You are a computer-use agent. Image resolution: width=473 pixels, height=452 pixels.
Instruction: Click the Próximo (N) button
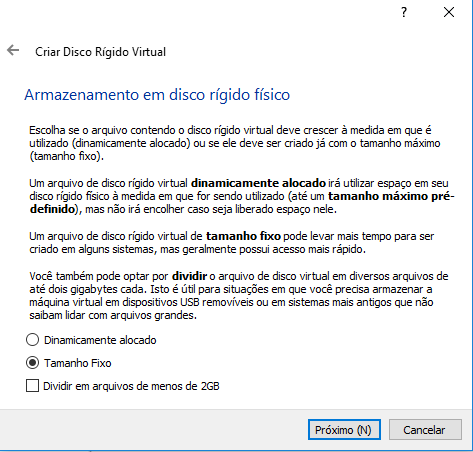344,429
